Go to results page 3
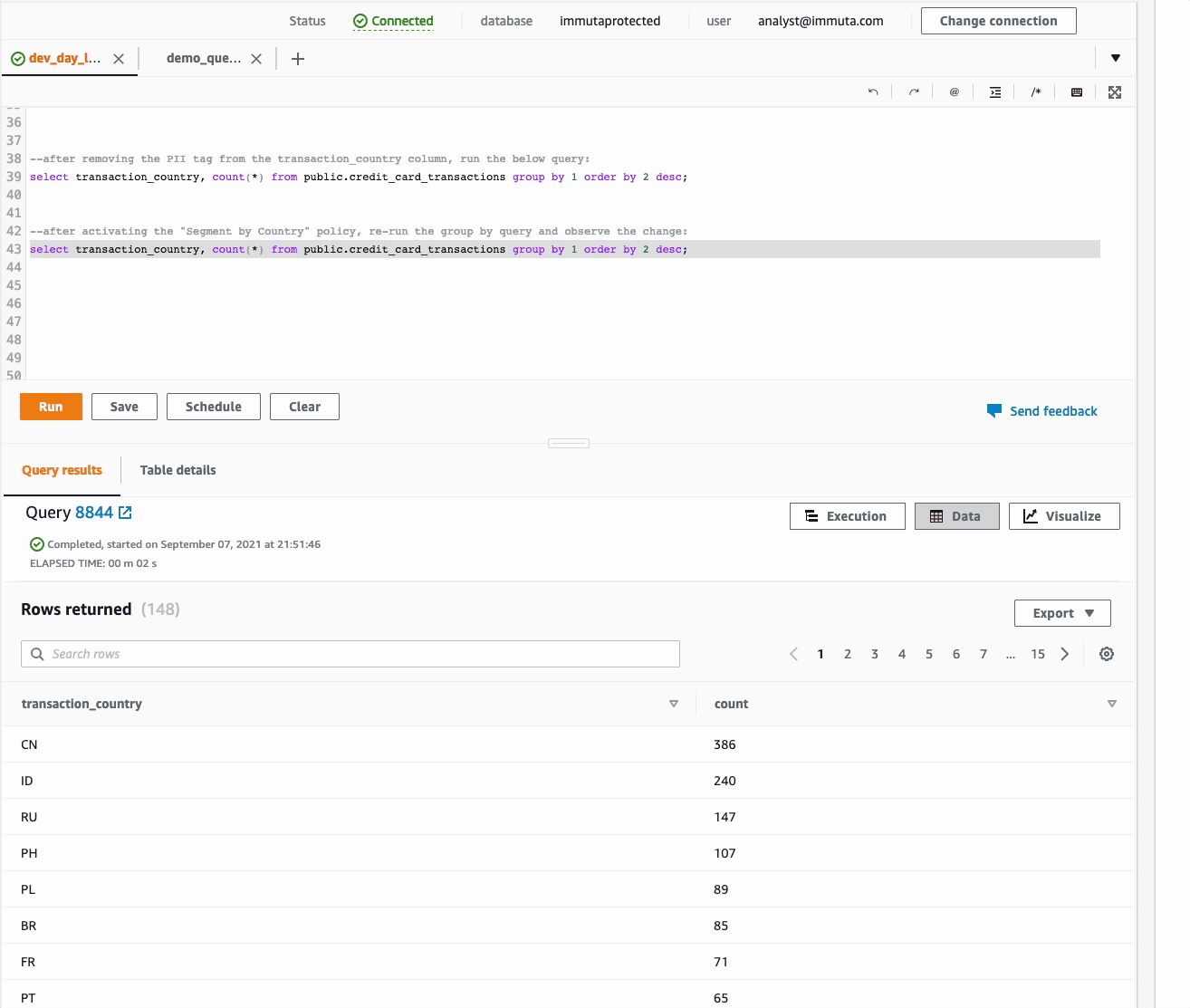Image resolution: width=1190 pixels, height=1008 pixels. [x=875, y=654]
